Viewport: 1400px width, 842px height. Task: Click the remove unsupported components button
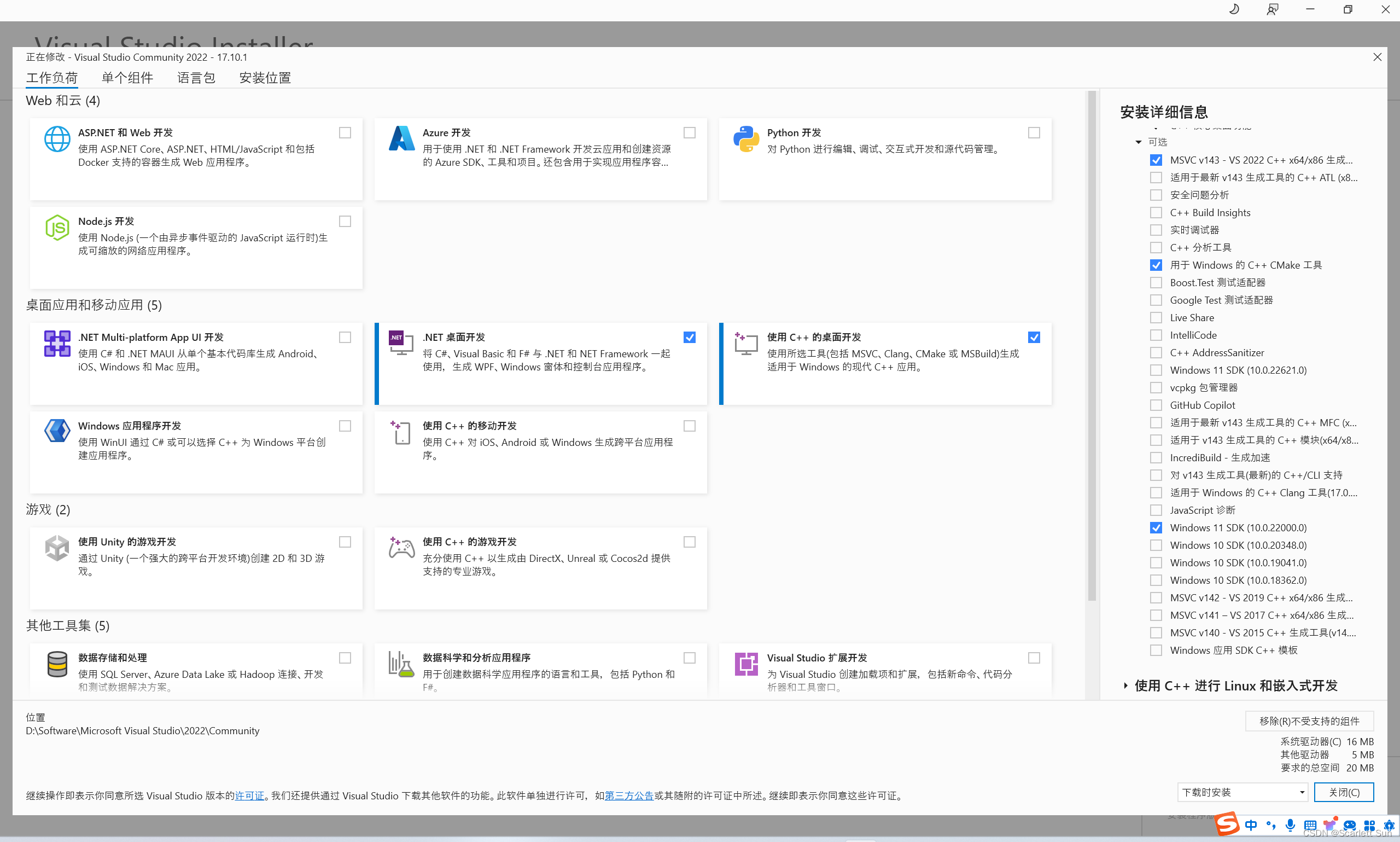coord(1309,721)
